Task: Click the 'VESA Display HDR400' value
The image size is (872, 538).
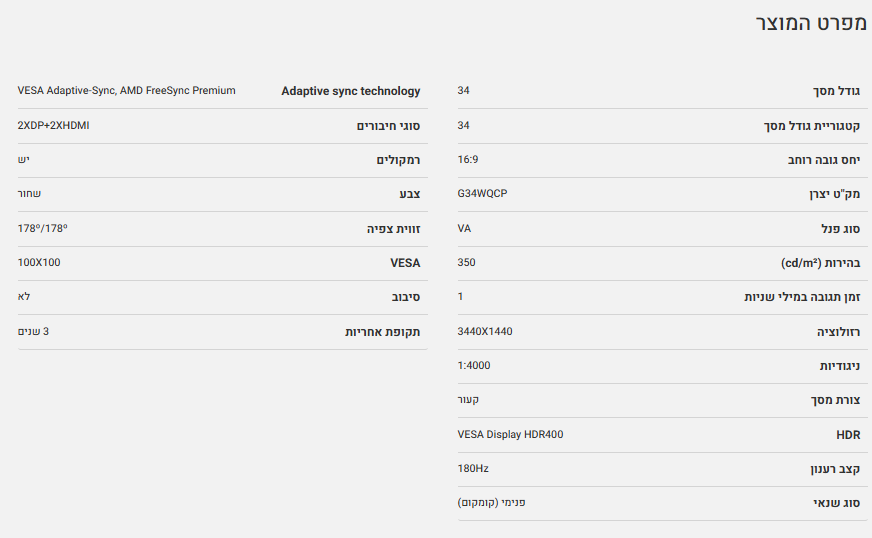Action: [510, 435]
